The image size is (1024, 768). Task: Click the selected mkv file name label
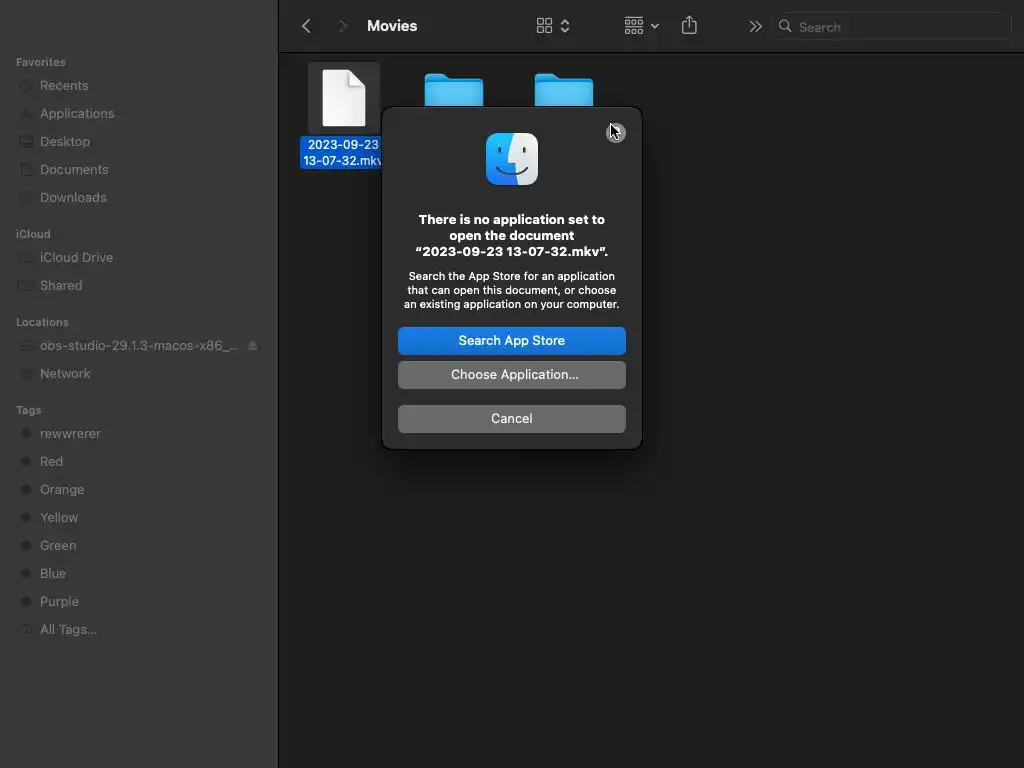pyautogui.click(x=342, y=153)
